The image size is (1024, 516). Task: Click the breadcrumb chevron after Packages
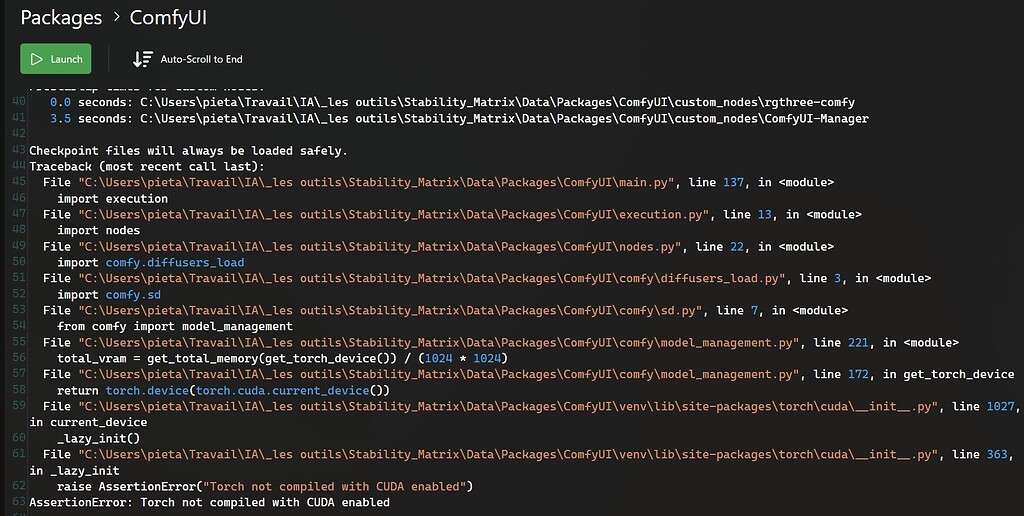point(118,18)
